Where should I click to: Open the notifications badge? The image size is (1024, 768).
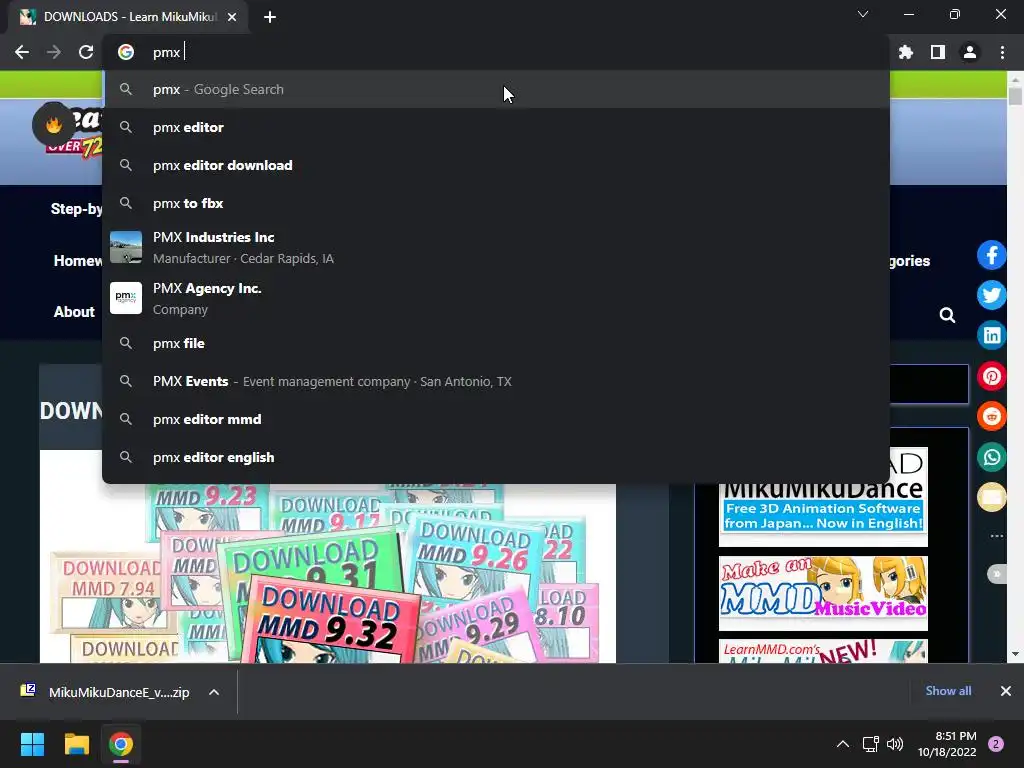[996, 744]
